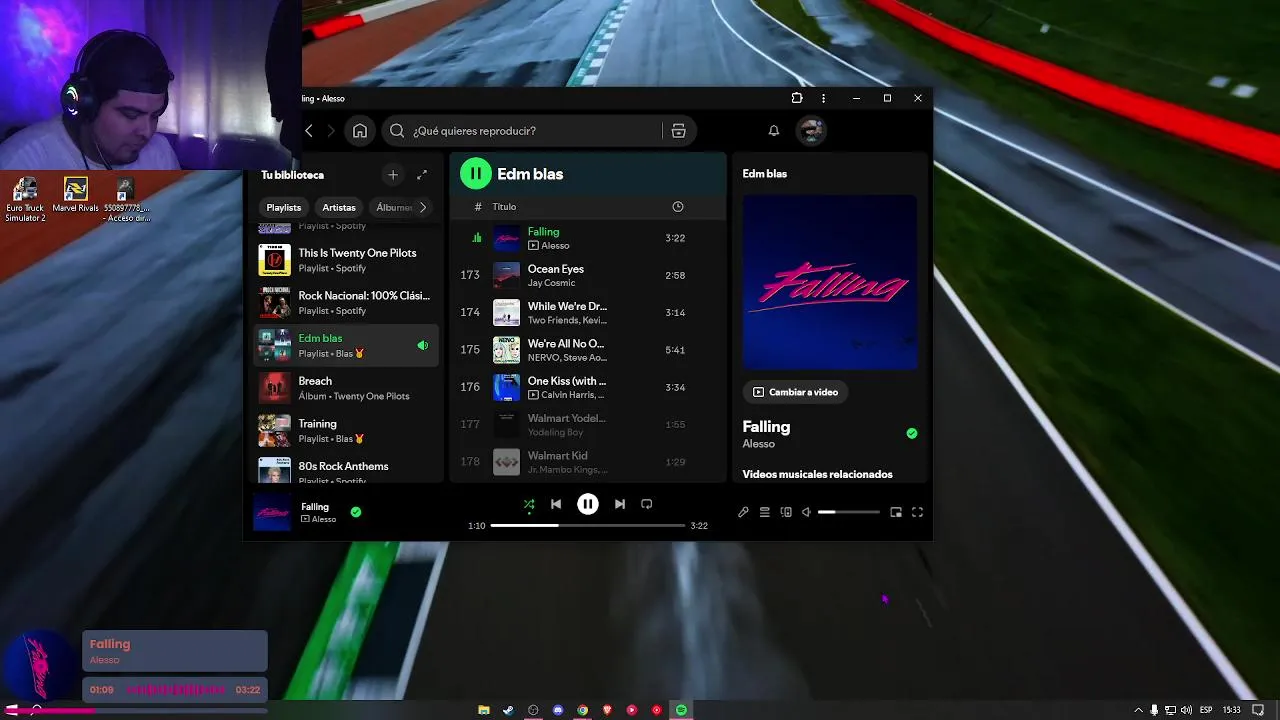The image size is (1280, 720).
Task: Go back using the left arrow
Action: point(309,131)
